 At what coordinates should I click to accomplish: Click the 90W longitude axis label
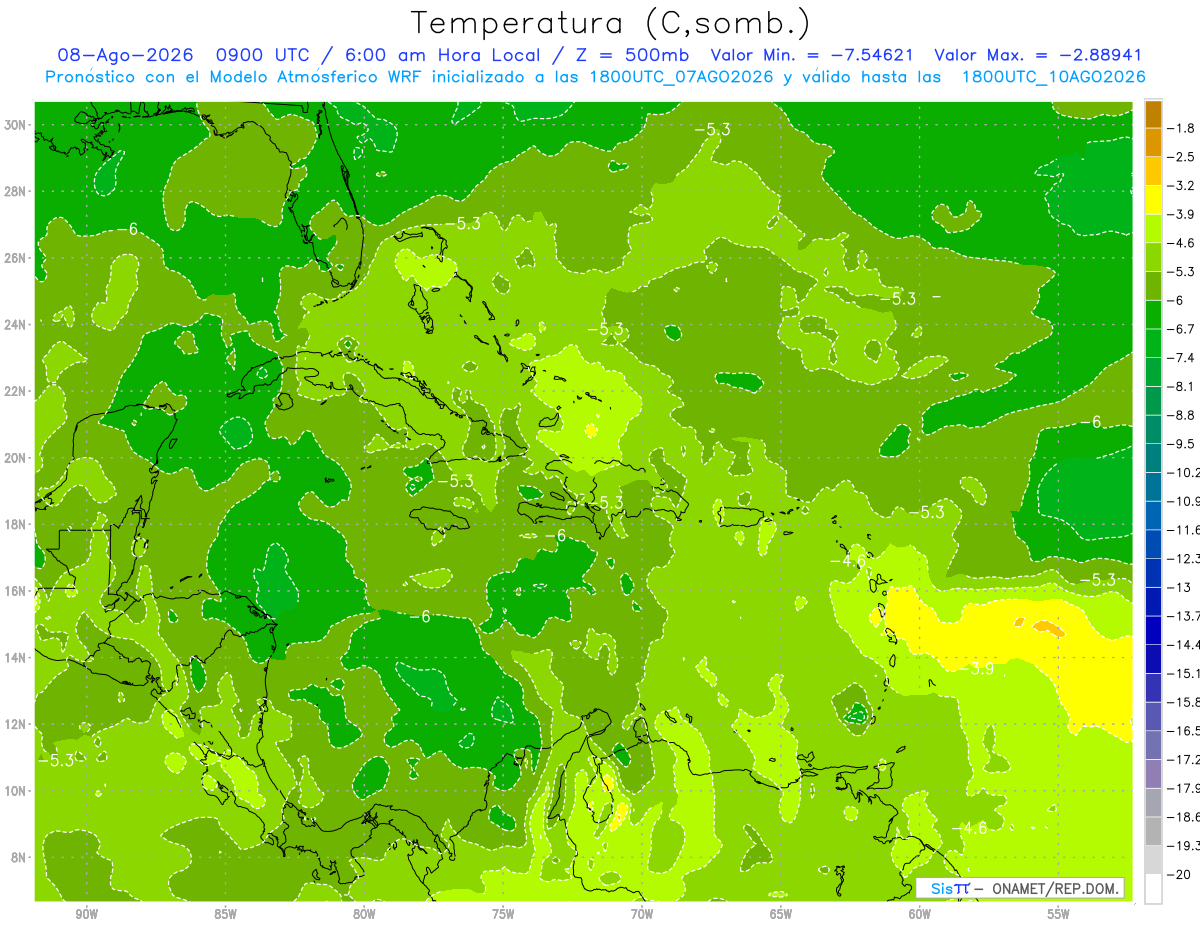point(87,914)
